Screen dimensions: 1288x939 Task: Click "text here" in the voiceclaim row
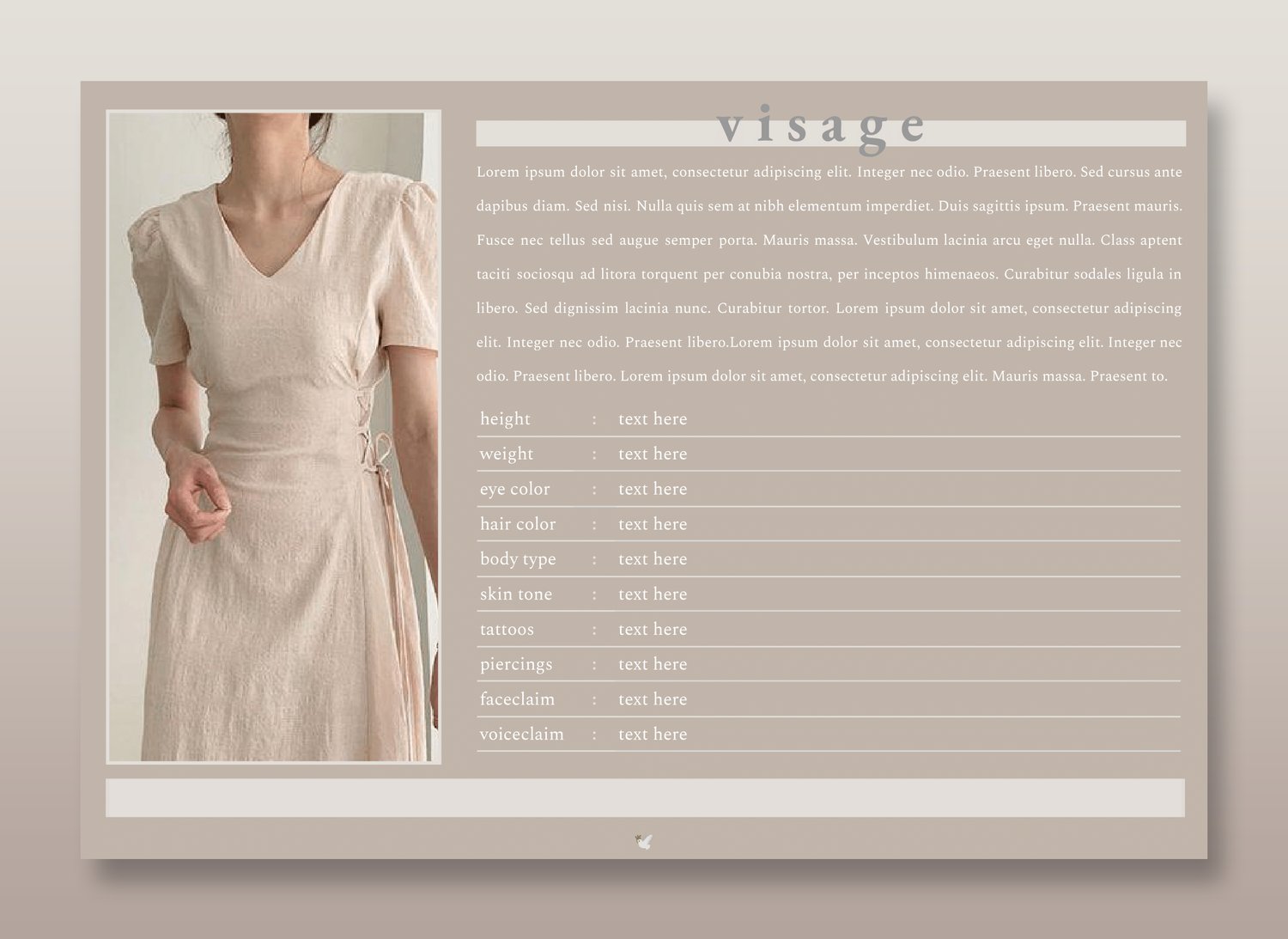coord(653,735)
